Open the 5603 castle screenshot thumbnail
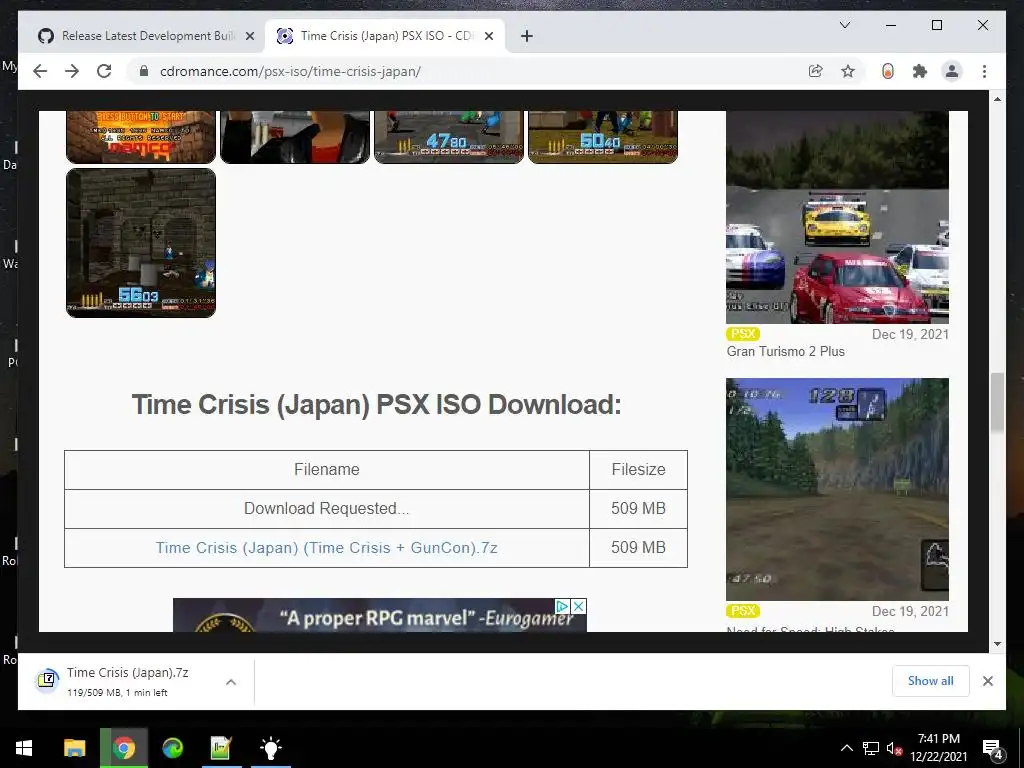The image size is (1024, 768). [x=140, y=243]
